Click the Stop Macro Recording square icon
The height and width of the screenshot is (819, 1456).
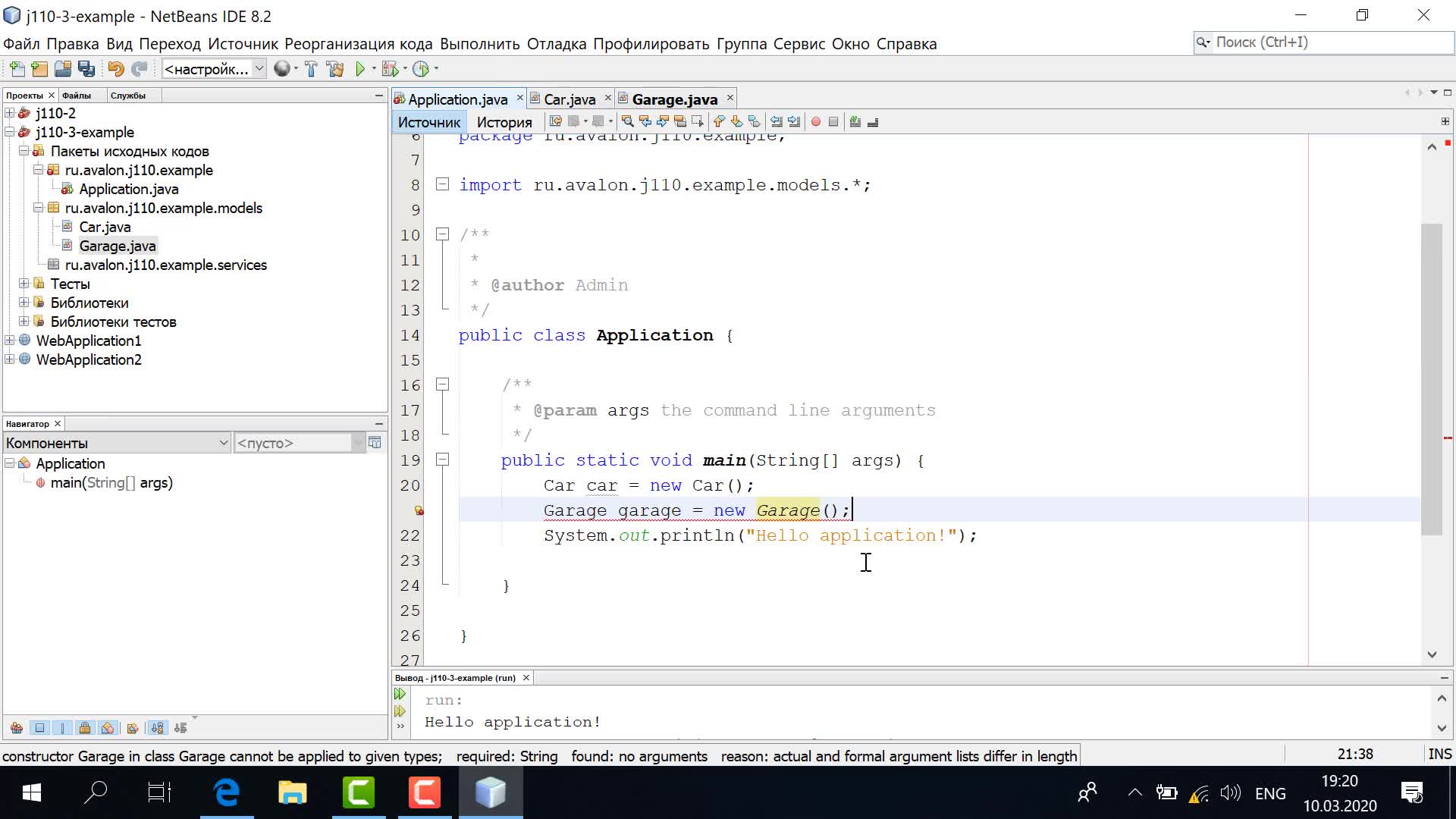[833, 121]
